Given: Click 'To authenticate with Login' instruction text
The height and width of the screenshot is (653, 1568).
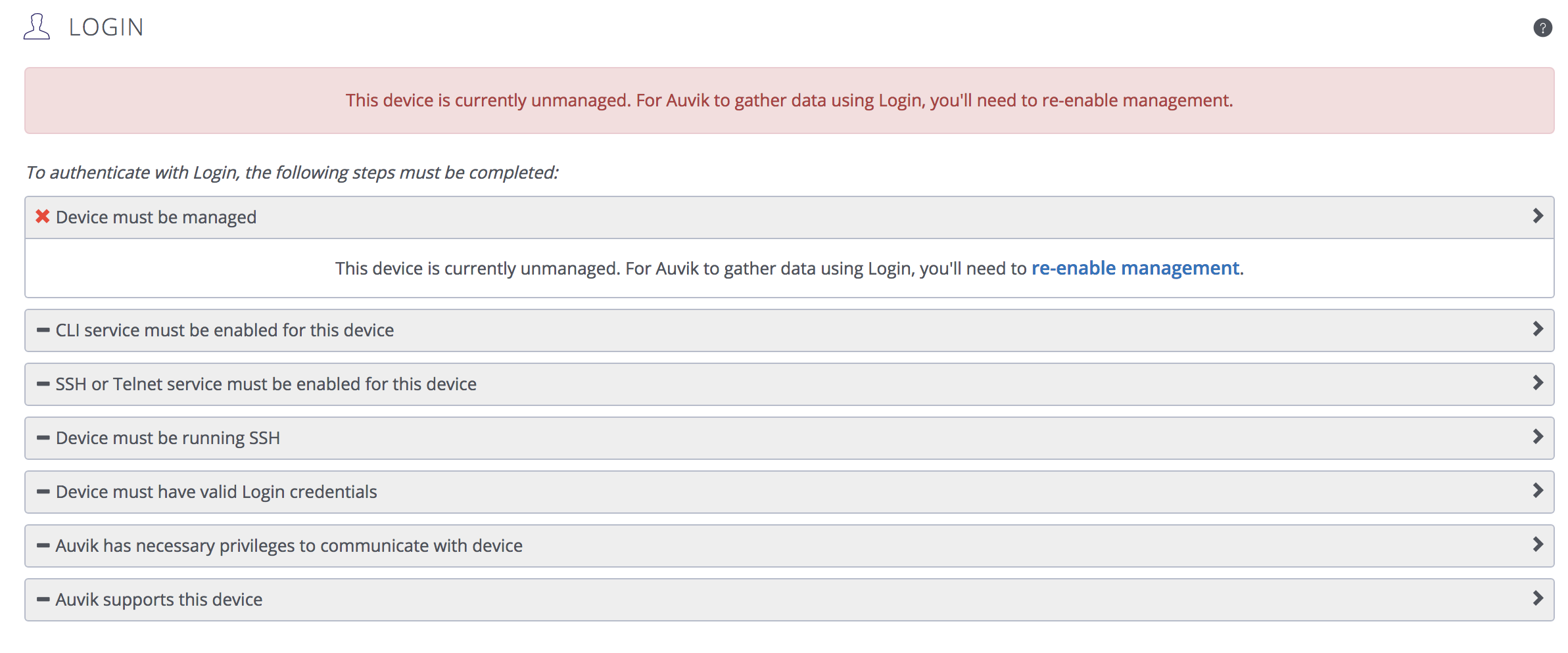Looking at the screenshot, I should click(x=292, y=173).
